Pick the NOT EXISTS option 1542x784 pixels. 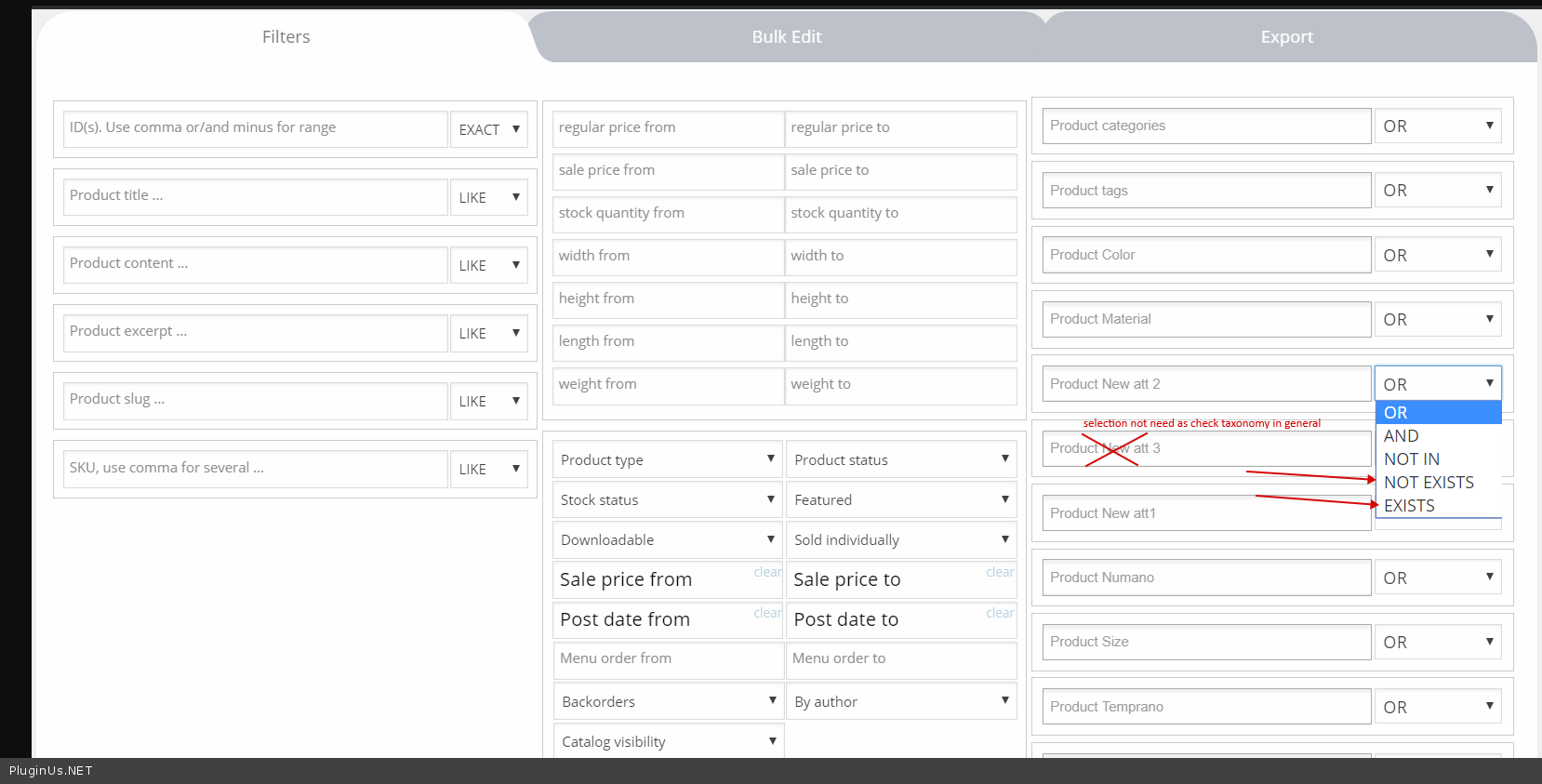pos(1429,483)
